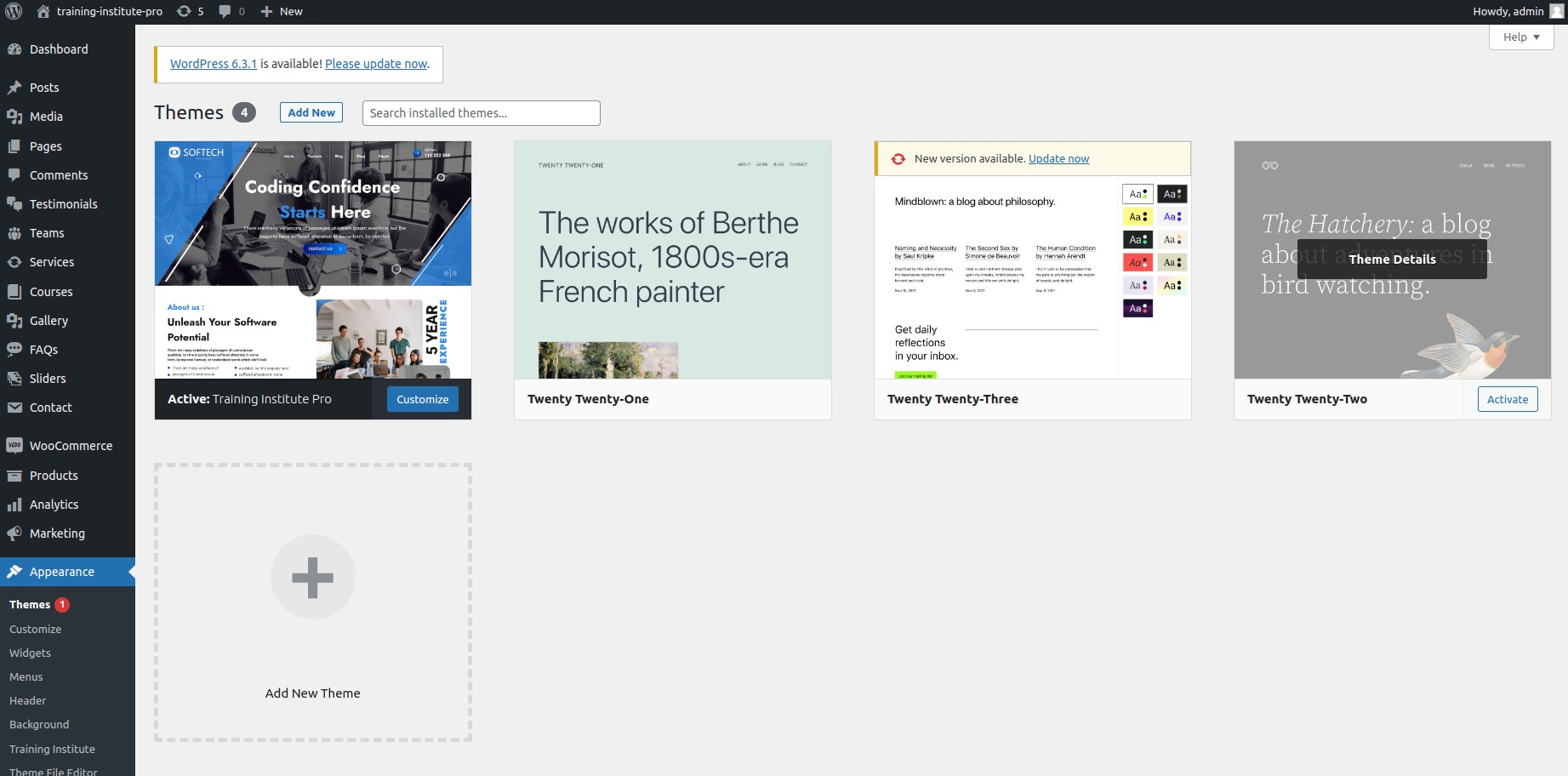Open Training Institute Pro theme screenshot
Image resolution: width=1568 pixels, height=776 pixels.
pos(313,260)
